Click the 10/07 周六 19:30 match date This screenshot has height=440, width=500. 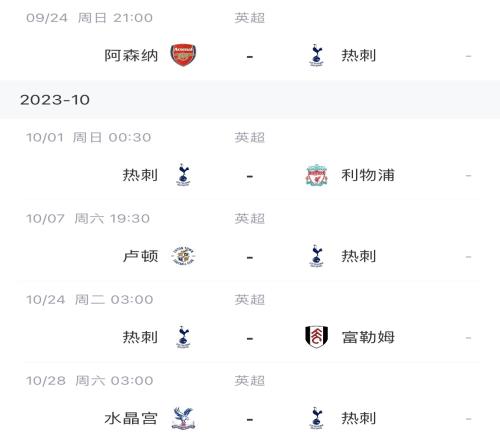pos(88,219)
